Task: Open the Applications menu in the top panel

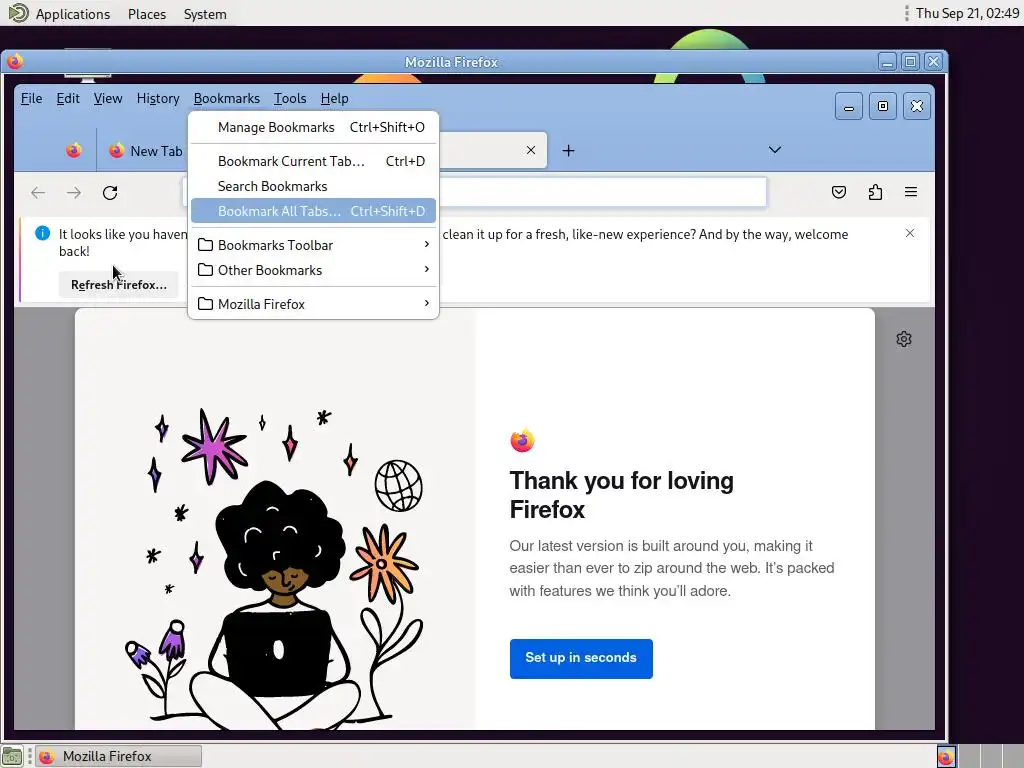Action: click(72, 14)
